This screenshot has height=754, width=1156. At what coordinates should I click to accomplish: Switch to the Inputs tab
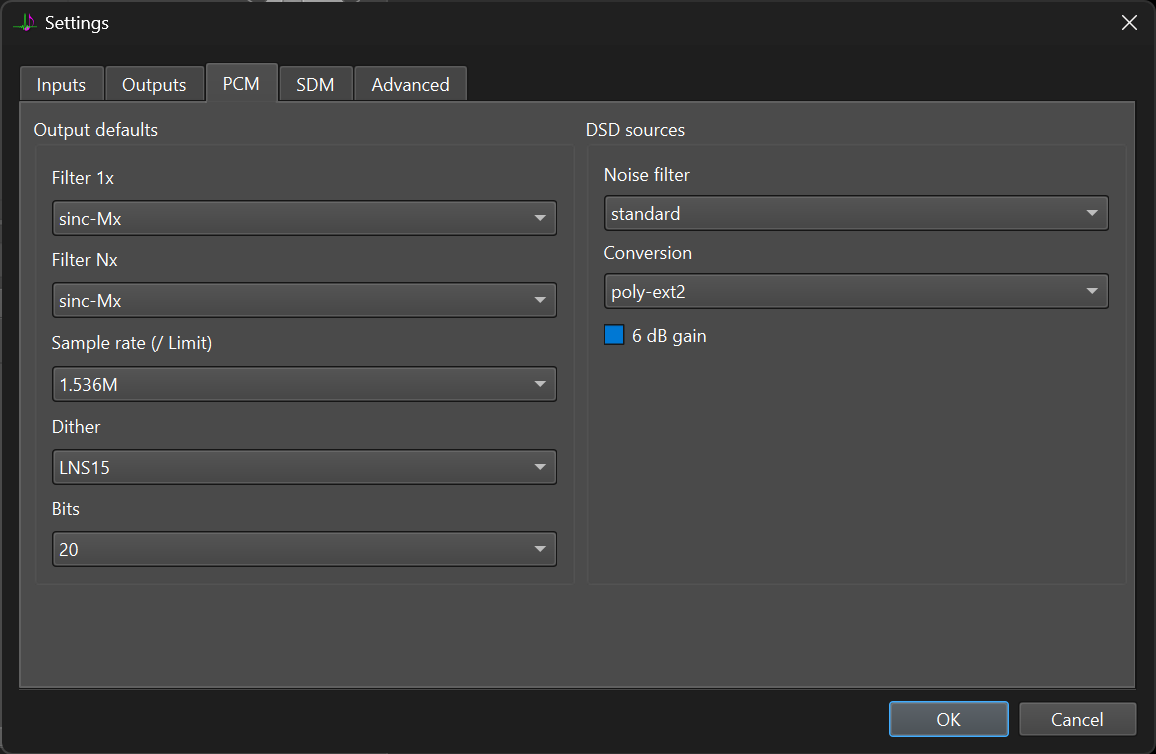(x=61, y=84)
